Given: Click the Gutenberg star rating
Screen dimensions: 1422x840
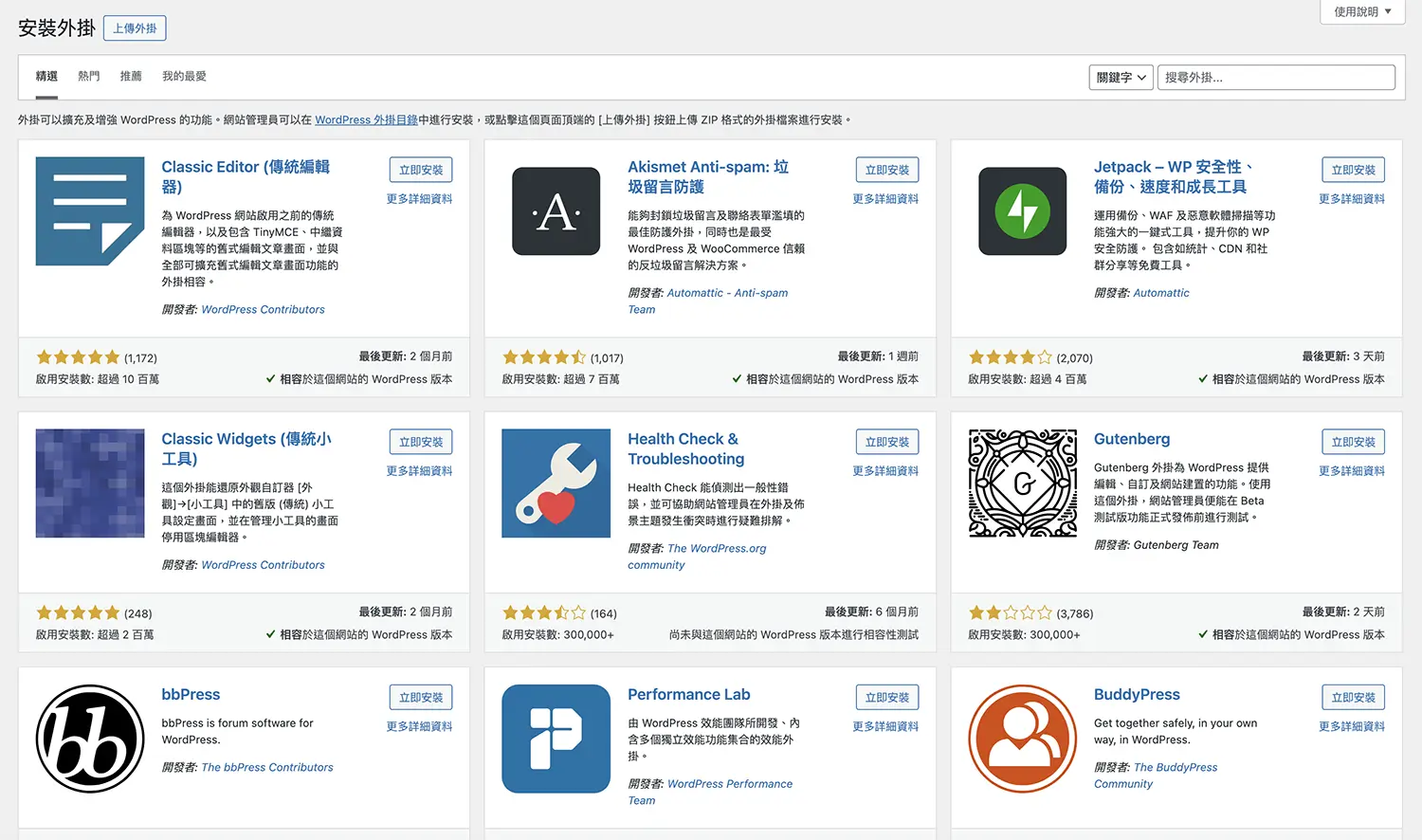Looking at the screenshot, I should pos(1011,613).
